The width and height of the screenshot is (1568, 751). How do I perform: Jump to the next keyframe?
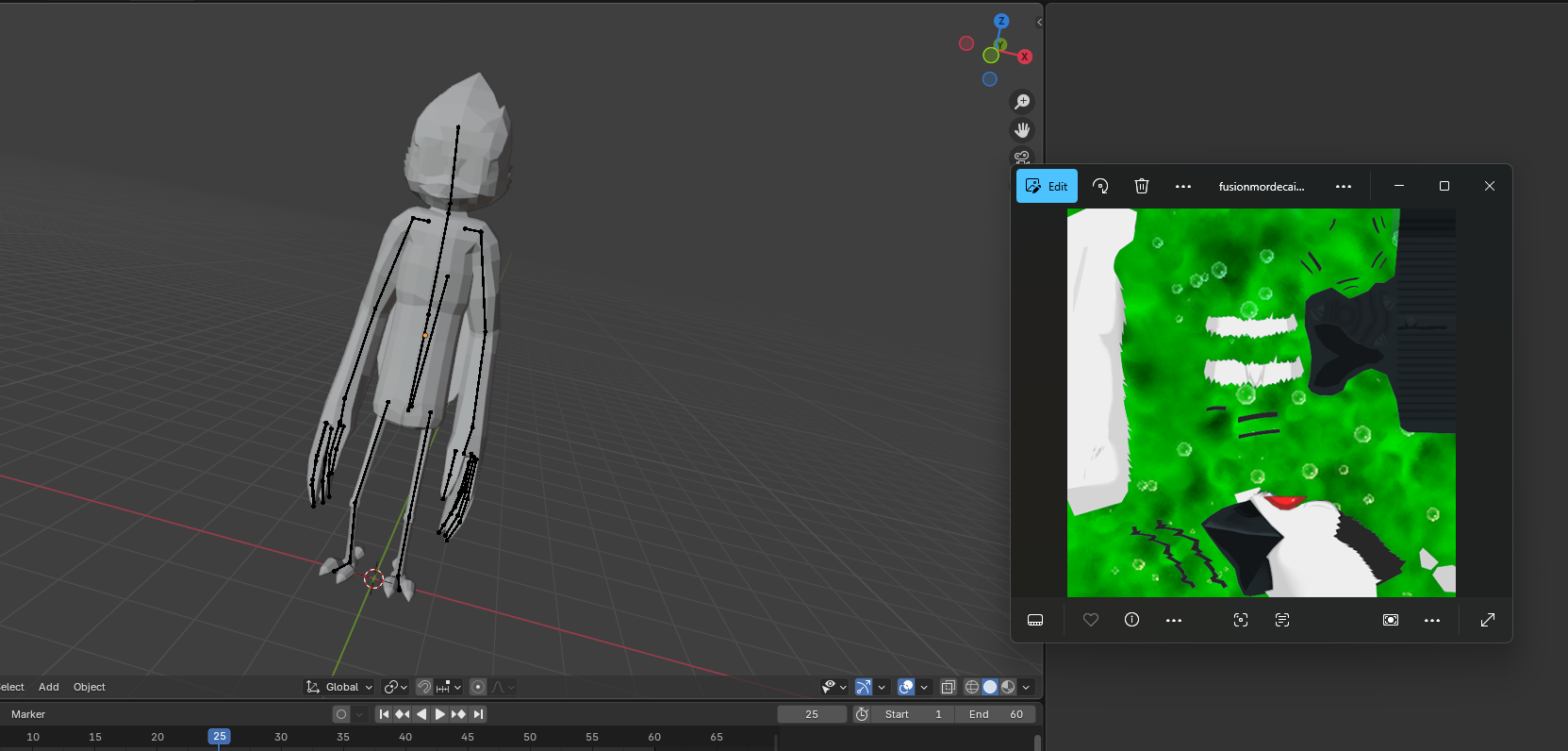coord(459,714)
